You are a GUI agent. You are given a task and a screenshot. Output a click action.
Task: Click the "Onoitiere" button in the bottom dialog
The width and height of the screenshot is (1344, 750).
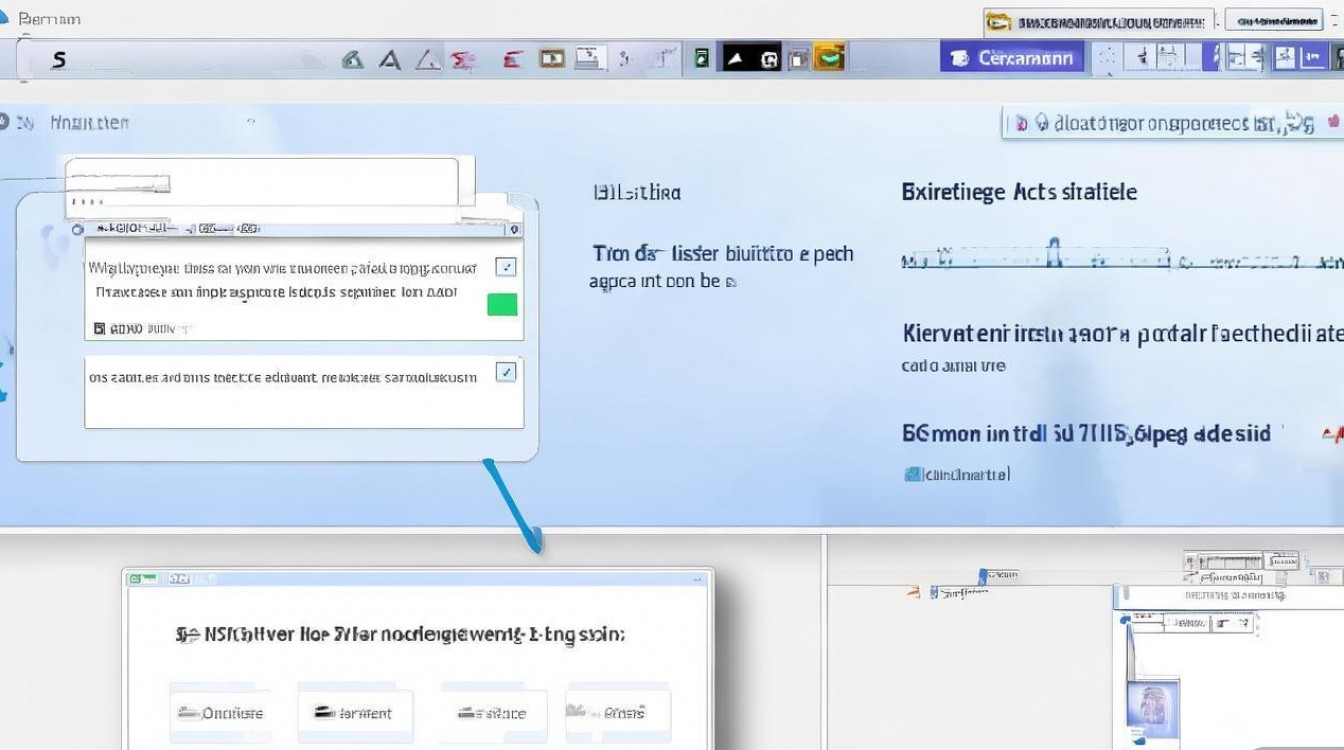(220, 713)
